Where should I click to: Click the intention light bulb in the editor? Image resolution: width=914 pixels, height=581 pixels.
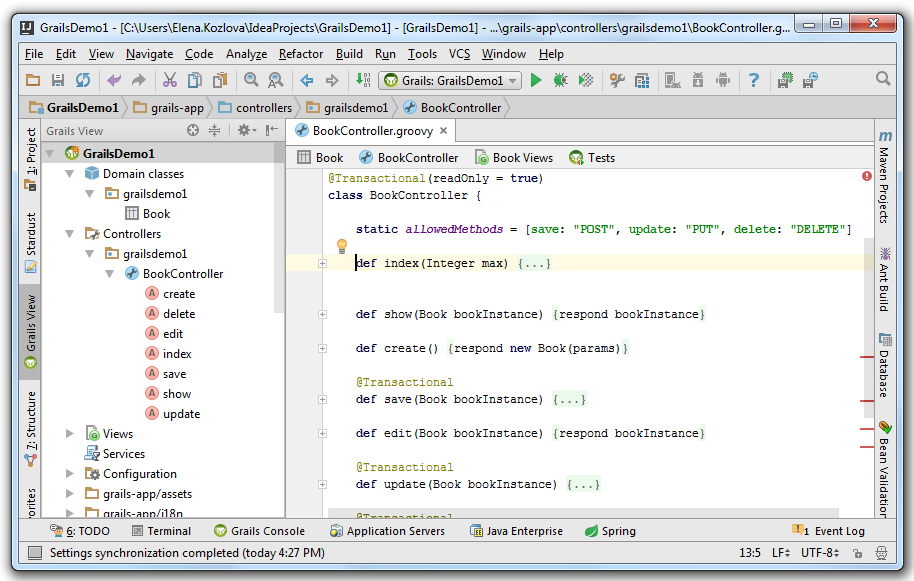coord(340,246)
